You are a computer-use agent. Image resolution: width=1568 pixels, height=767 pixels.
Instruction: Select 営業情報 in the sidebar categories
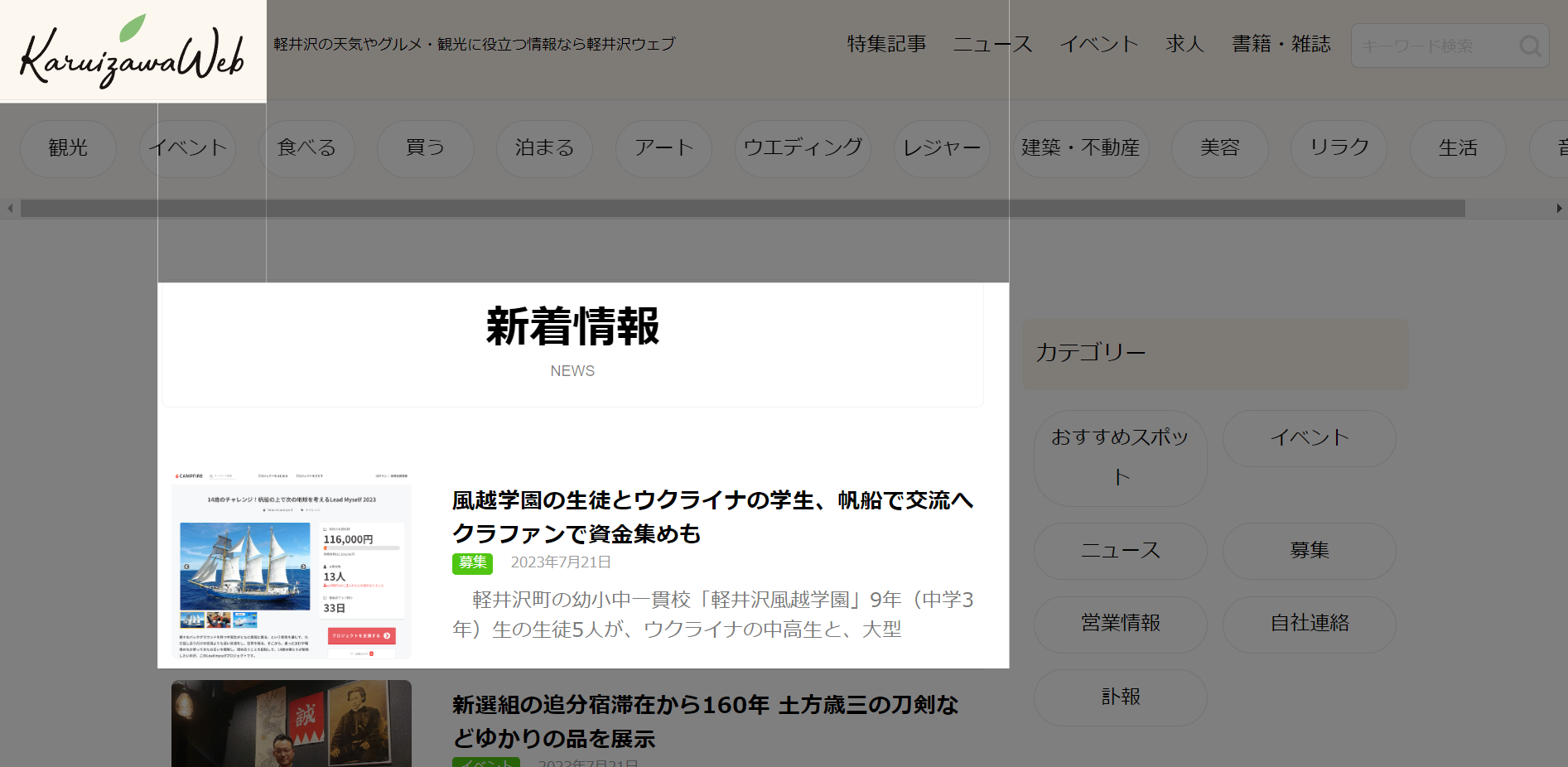[1120, 624]
